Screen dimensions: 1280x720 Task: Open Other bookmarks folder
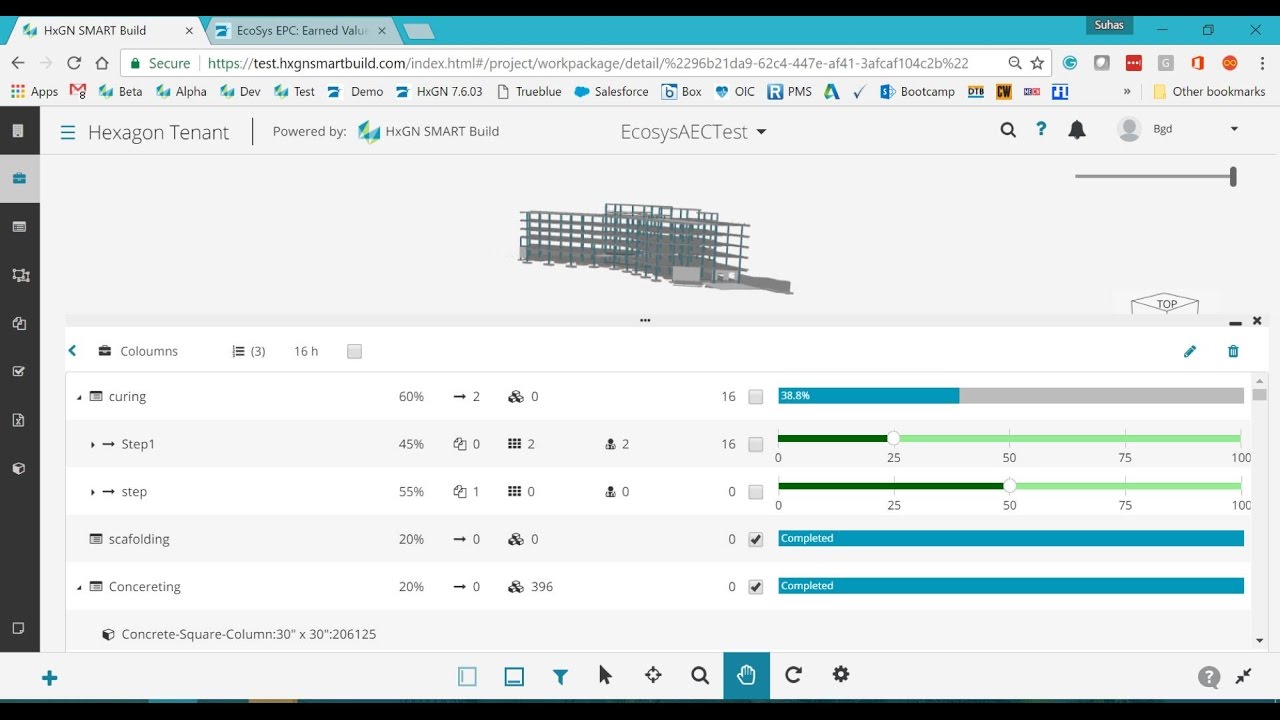pos(1209,91)
